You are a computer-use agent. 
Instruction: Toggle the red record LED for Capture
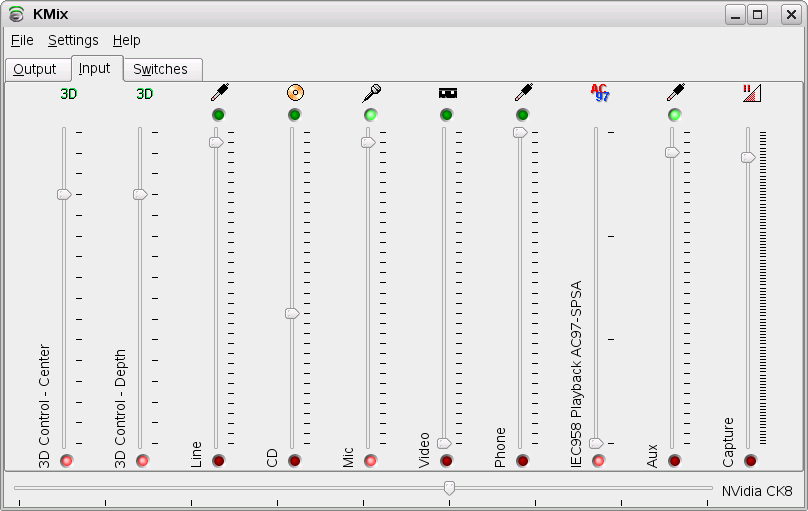pos(750,461)
